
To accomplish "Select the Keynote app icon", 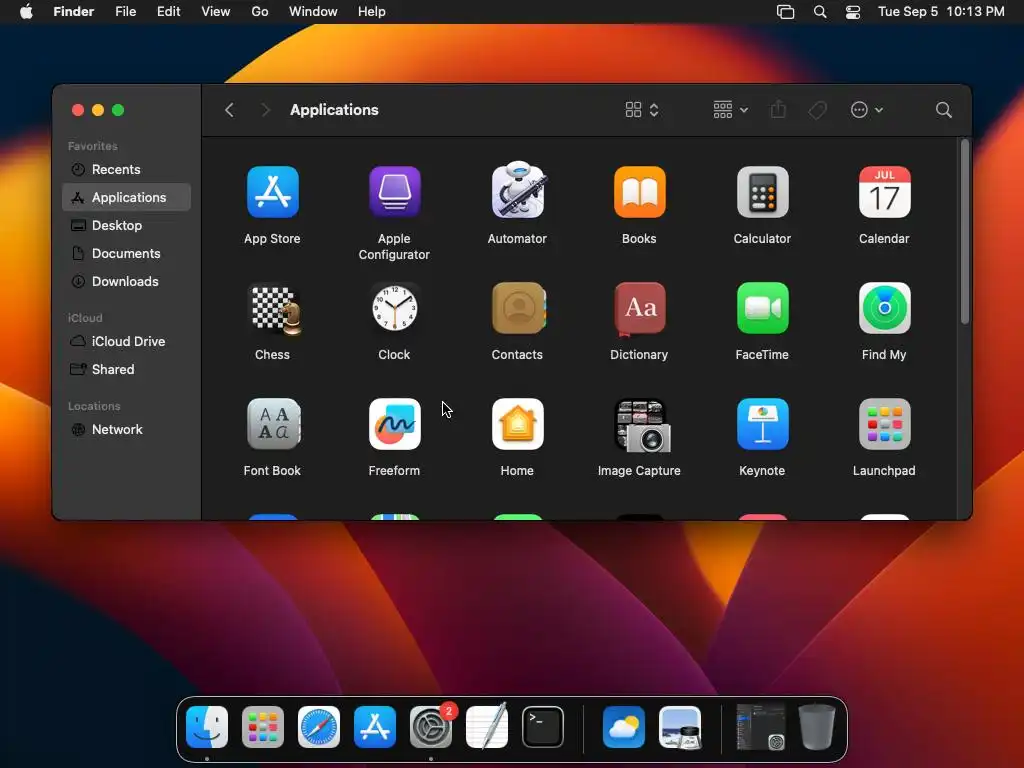I will click(x=762, y=424).
